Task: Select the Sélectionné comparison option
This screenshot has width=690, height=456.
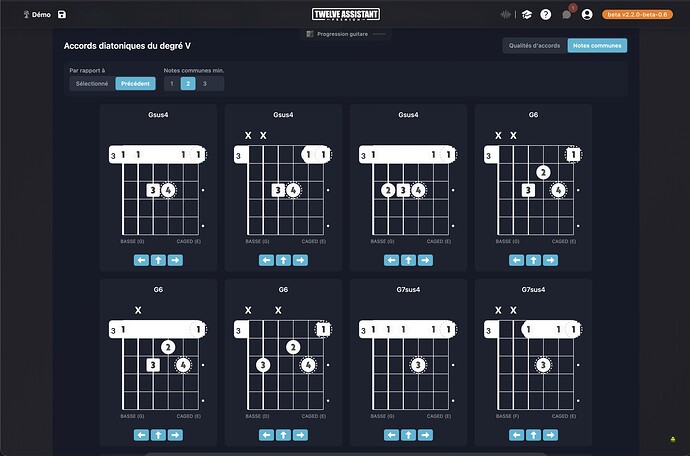Action: click(92, 84)
